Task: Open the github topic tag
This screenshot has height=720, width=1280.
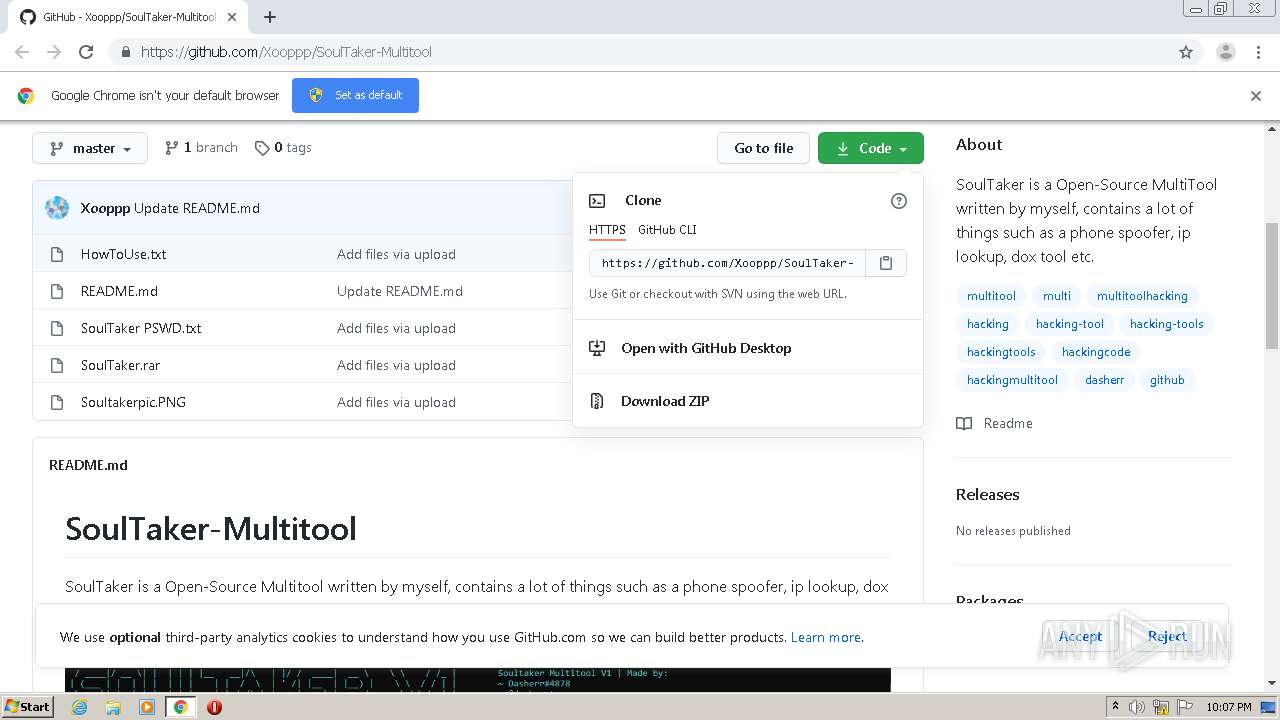Action: click(1167, 380)
